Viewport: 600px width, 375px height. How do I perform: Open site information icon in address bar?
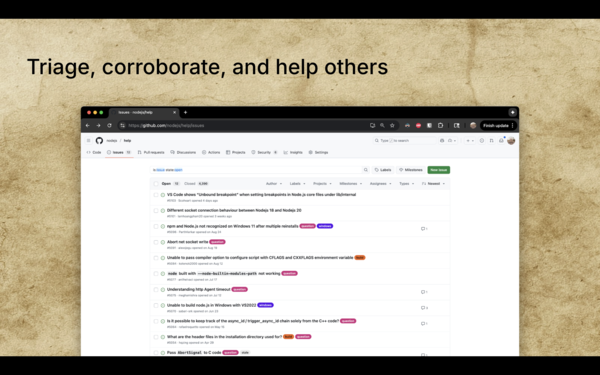click(122, 126)
